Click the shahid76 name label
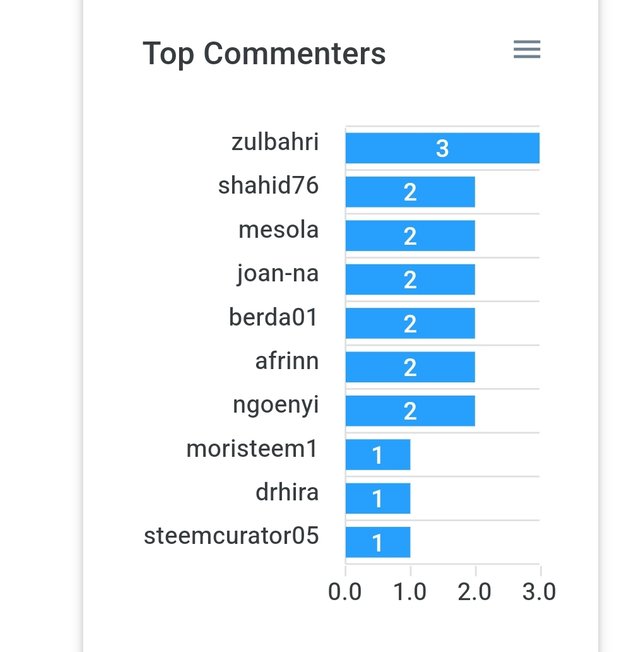This screenshot has height=652, width=640. click(x=269, y=185)
